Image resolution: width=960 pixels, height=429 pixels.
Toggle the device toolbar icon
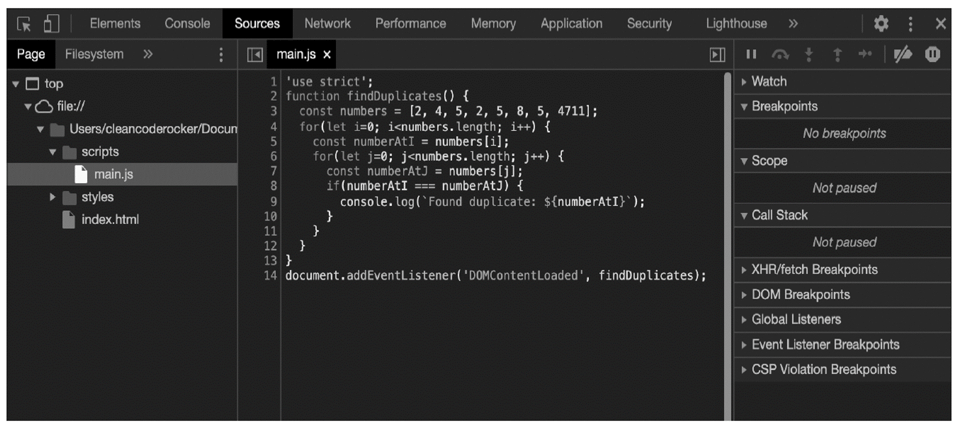(51, 24)
